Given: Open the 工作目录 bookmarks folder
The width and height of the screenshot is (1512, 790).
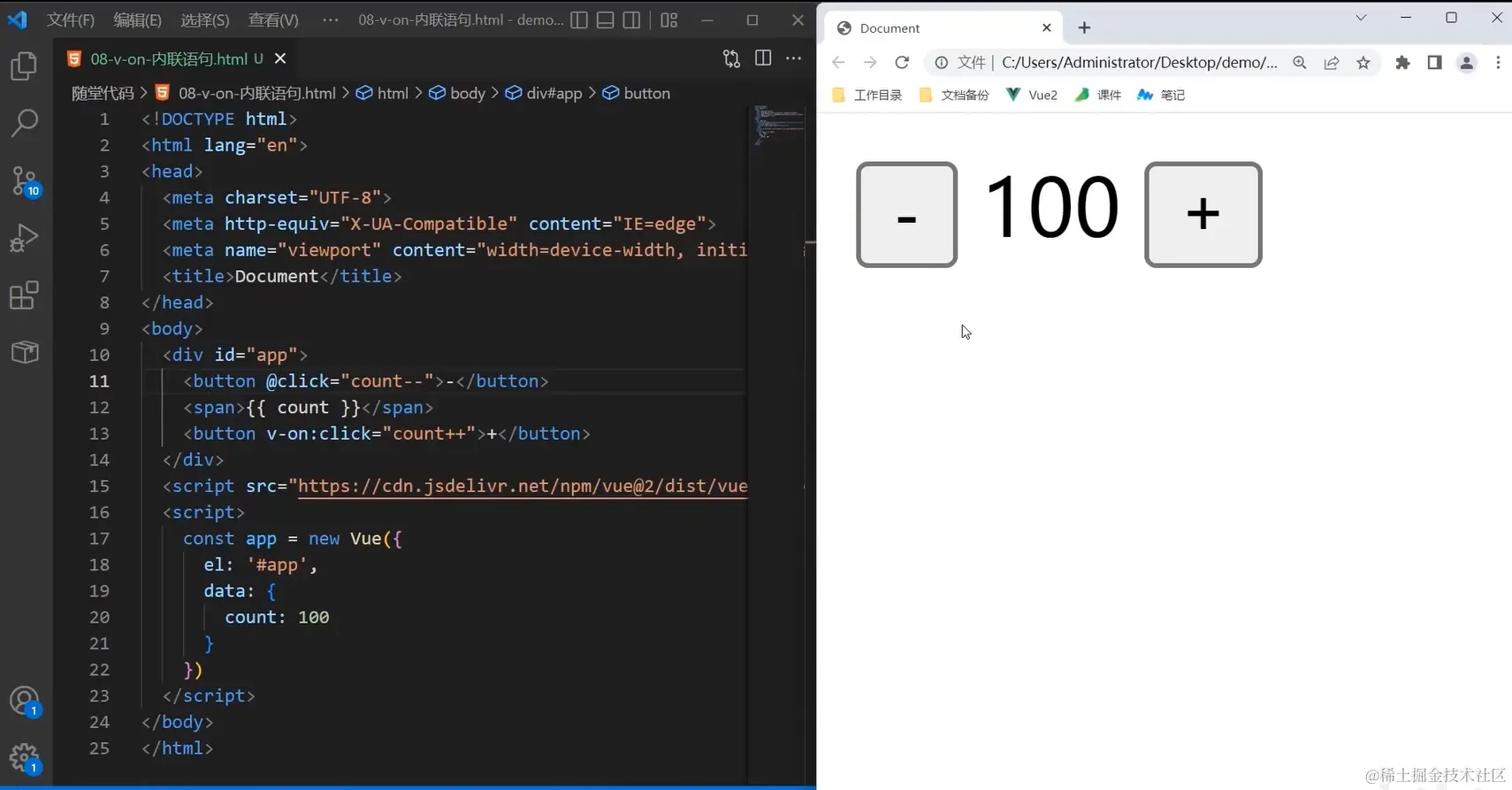Looking at the screenshot, I should point(867,95).
